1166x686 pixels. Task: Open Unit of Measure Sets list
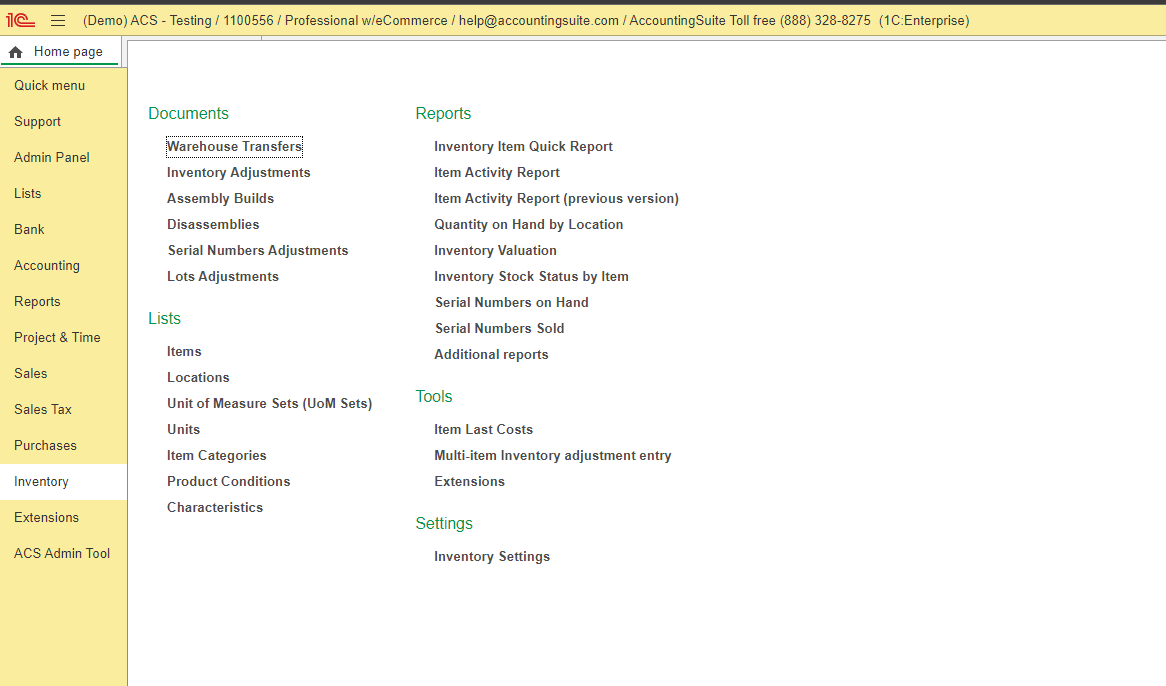[x=269, y=404]
